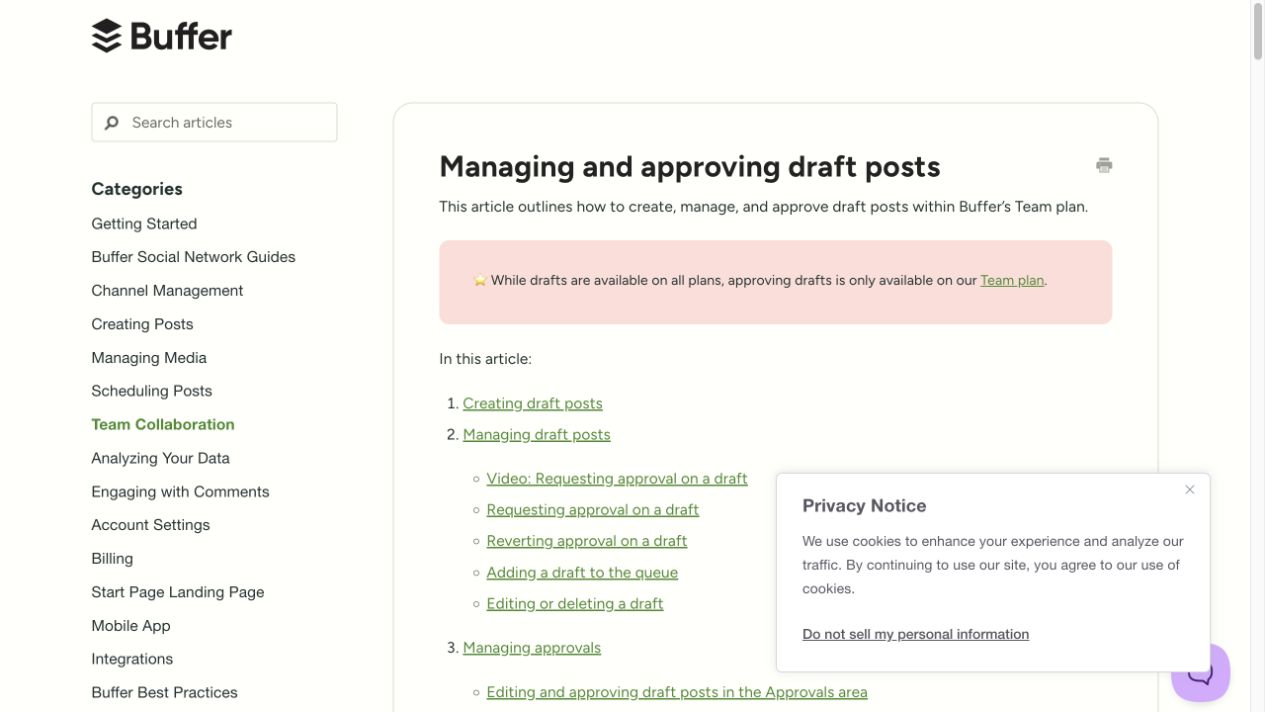The height and width of the screenshot is (712, 1265).
Task: Open the Managing Media category
Action: [149, 358]
